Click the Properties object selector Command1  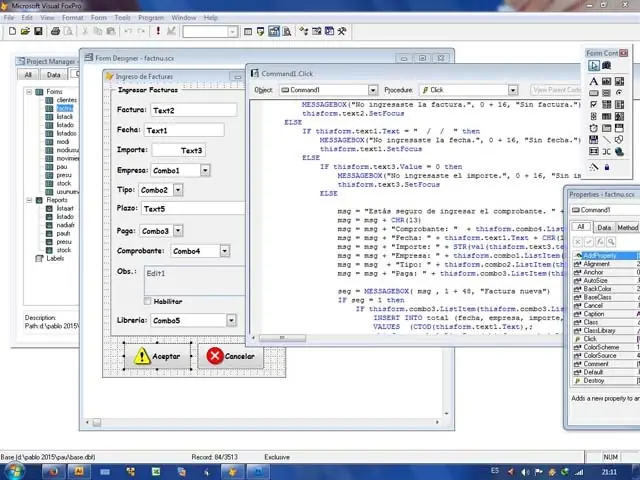[x=604, y=210]
